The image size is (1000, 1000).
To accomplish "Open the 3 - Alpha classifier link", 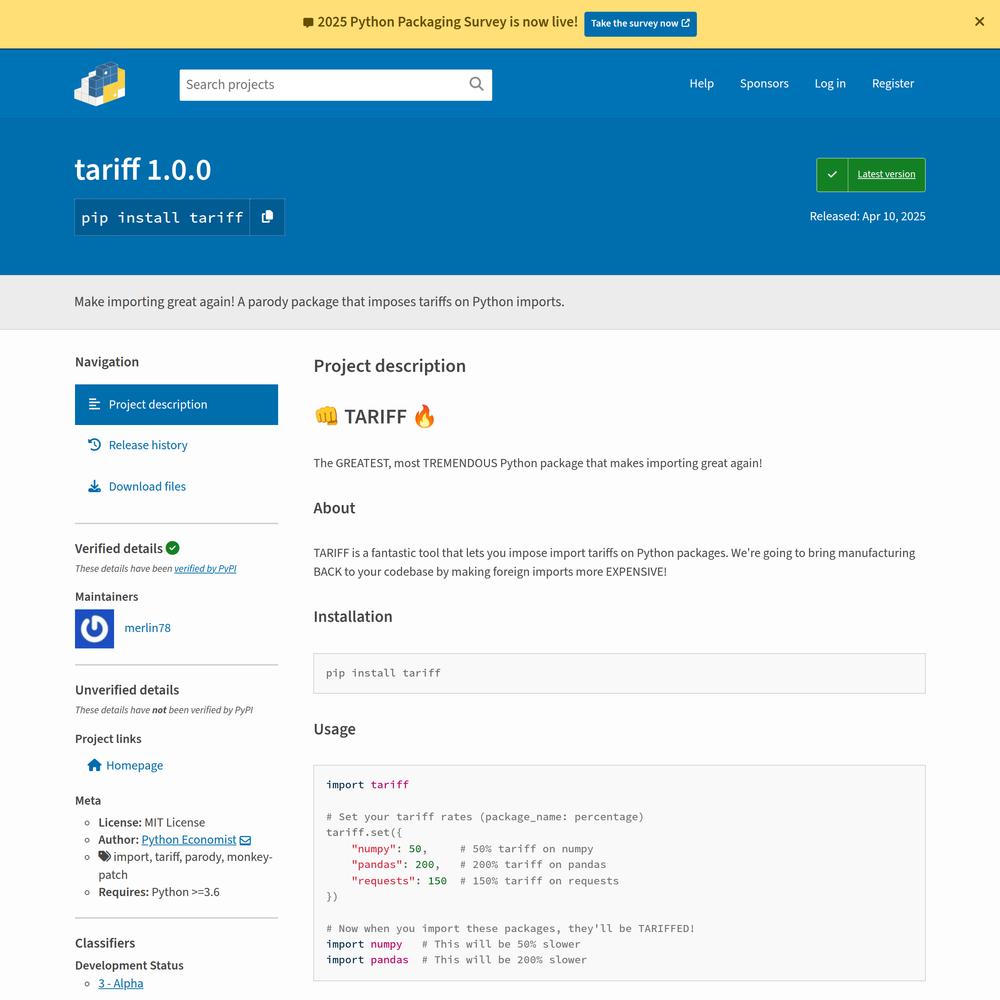I will click(x=121, y=983).
